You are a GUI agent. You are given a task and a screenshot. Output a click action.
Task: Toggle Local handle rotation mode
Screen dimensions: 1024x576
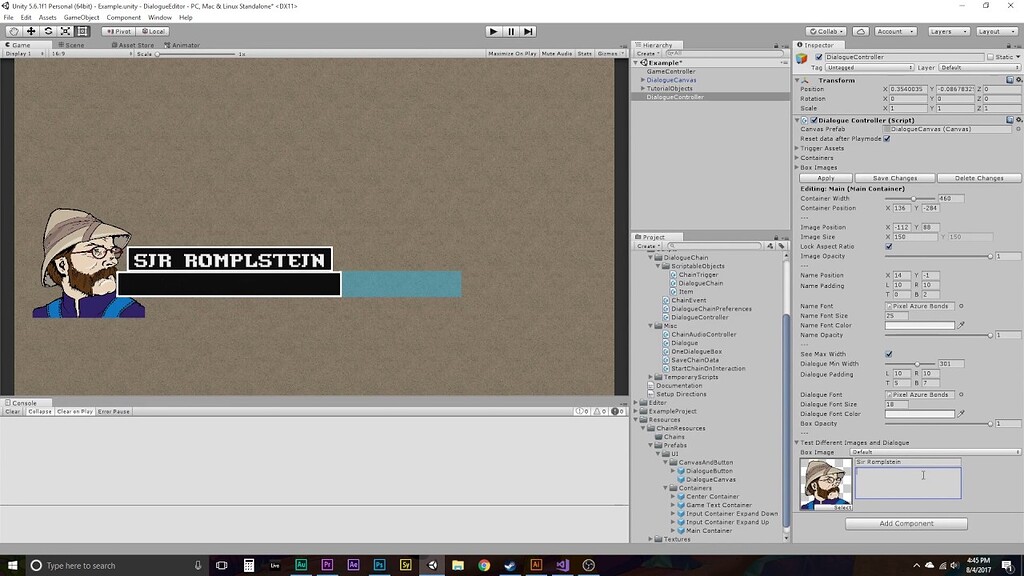[156, 31]
